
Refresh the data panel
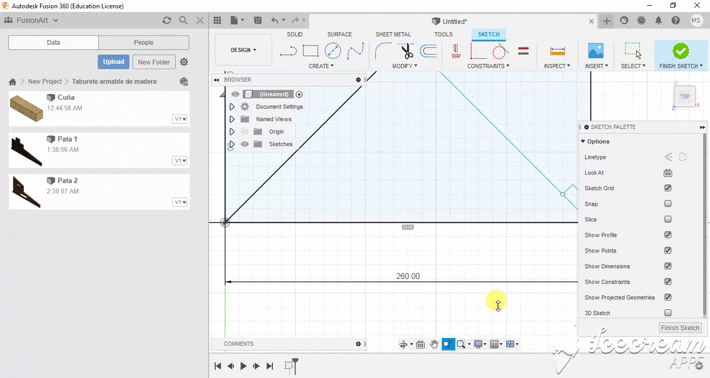167,20
